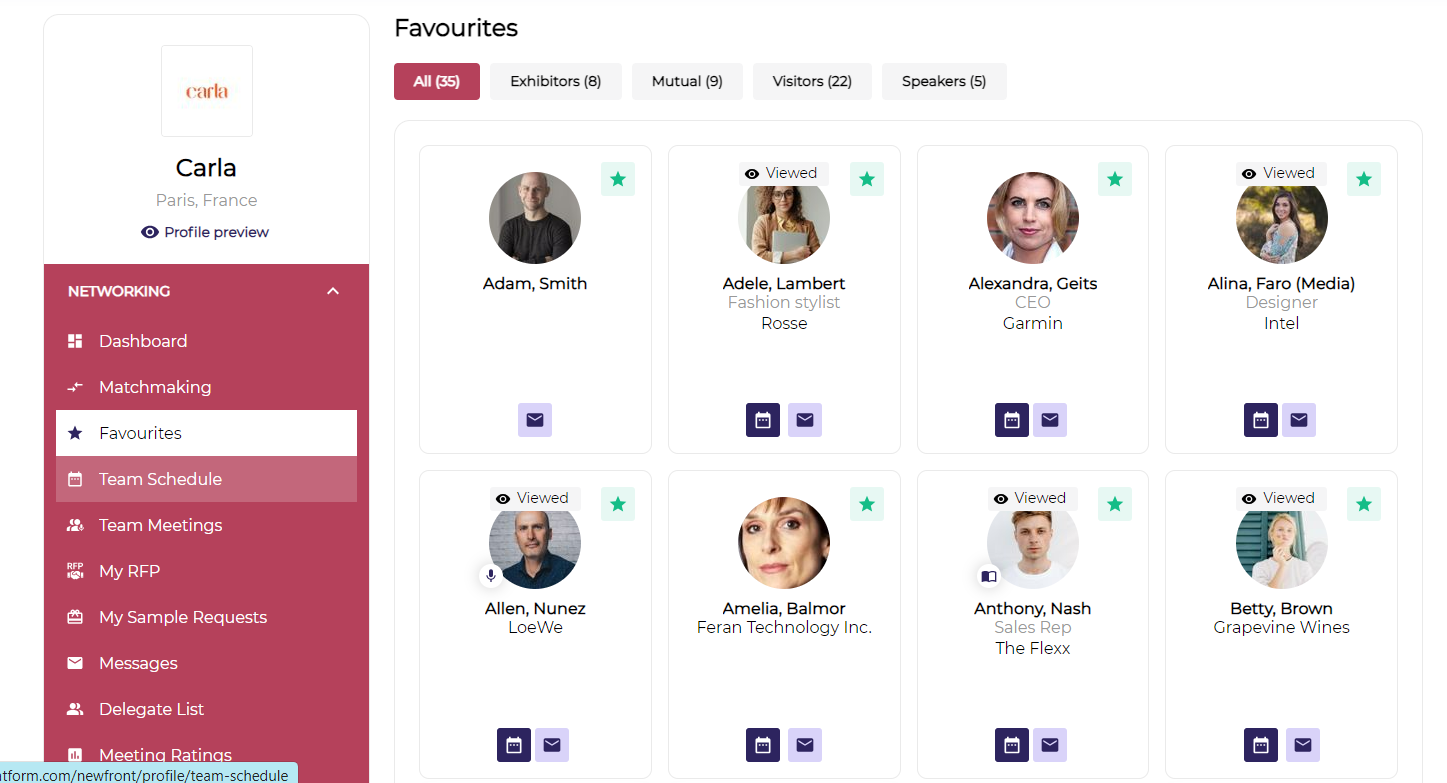Collapse the Networking menu section

point(333,291)
